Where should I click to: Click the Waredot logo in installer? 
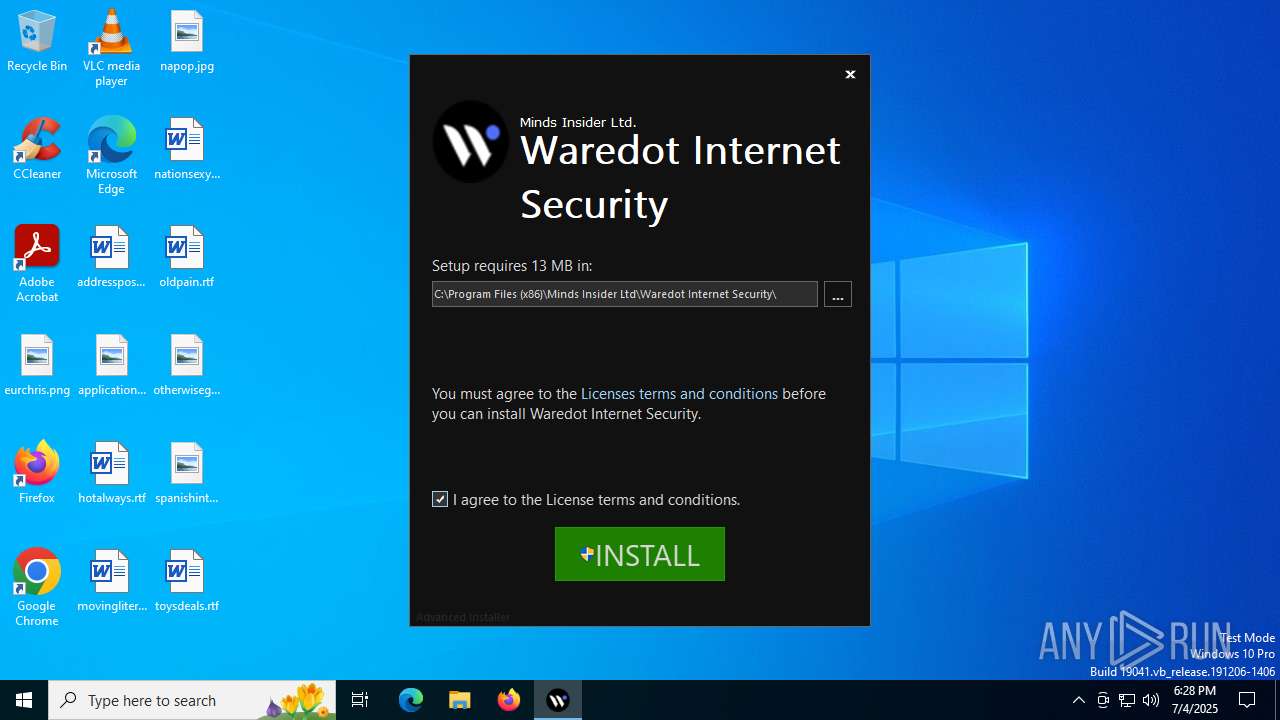pos(470,141)
